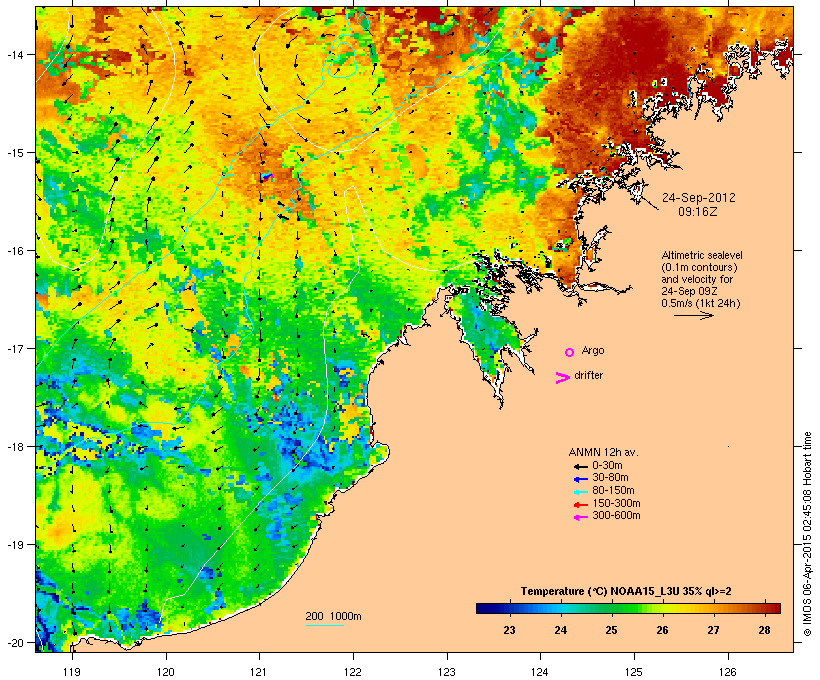Click longitude axis label 124
The image size is (820, 680).
(x=540, y=672)
